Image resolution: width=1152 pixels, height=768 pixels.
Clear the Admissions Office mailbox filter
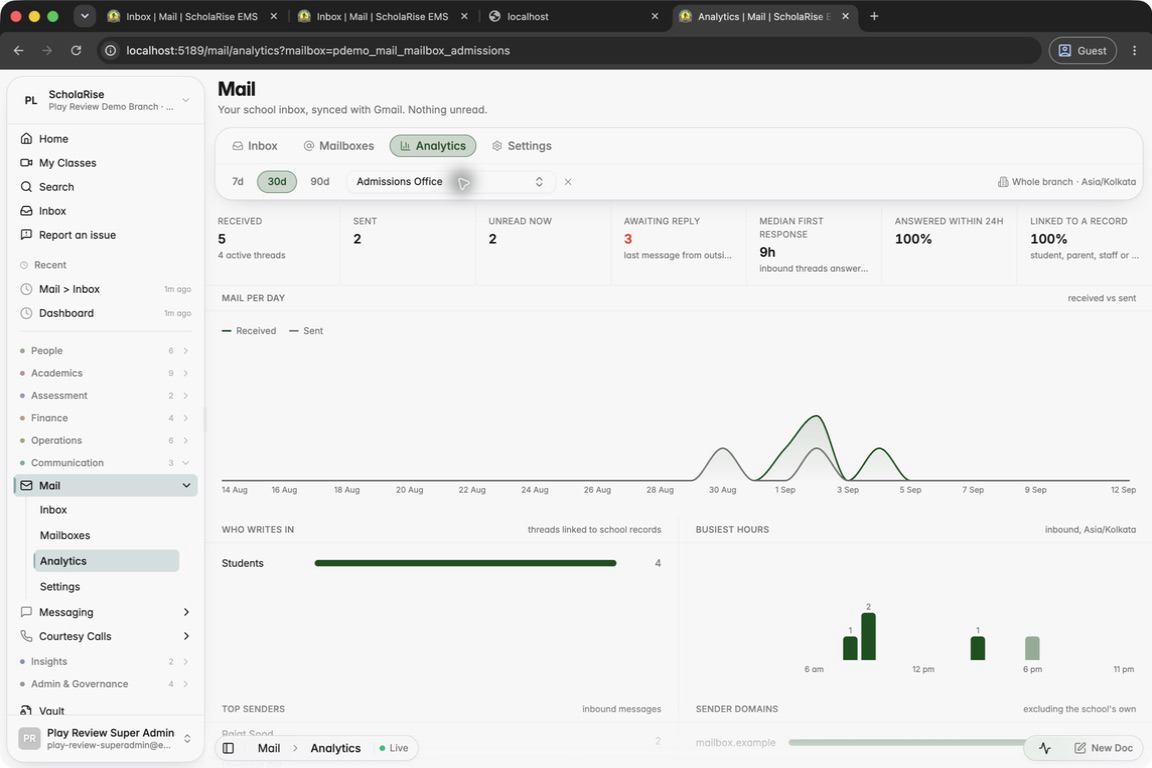(568, 182)
